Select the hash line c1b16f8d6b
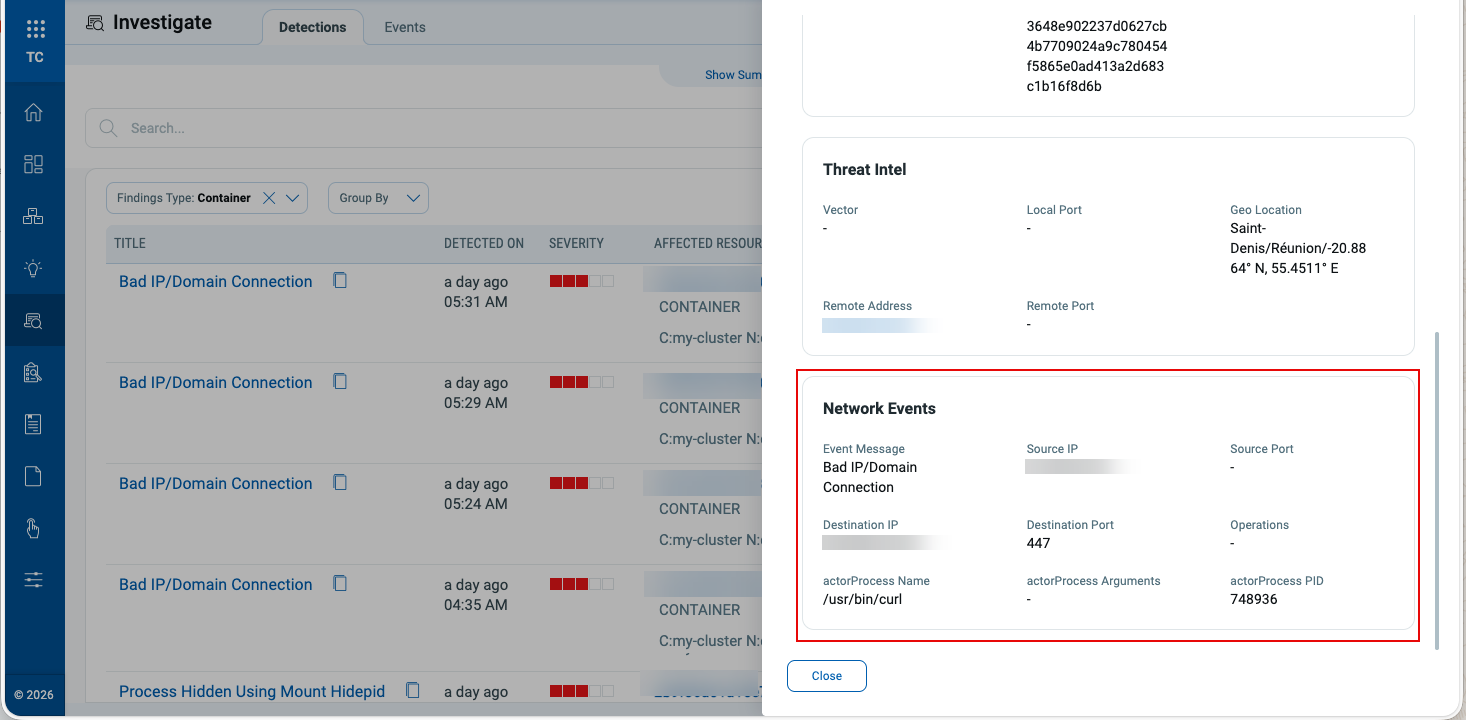Screen dimensions: 1466x720 point(1064,86)
